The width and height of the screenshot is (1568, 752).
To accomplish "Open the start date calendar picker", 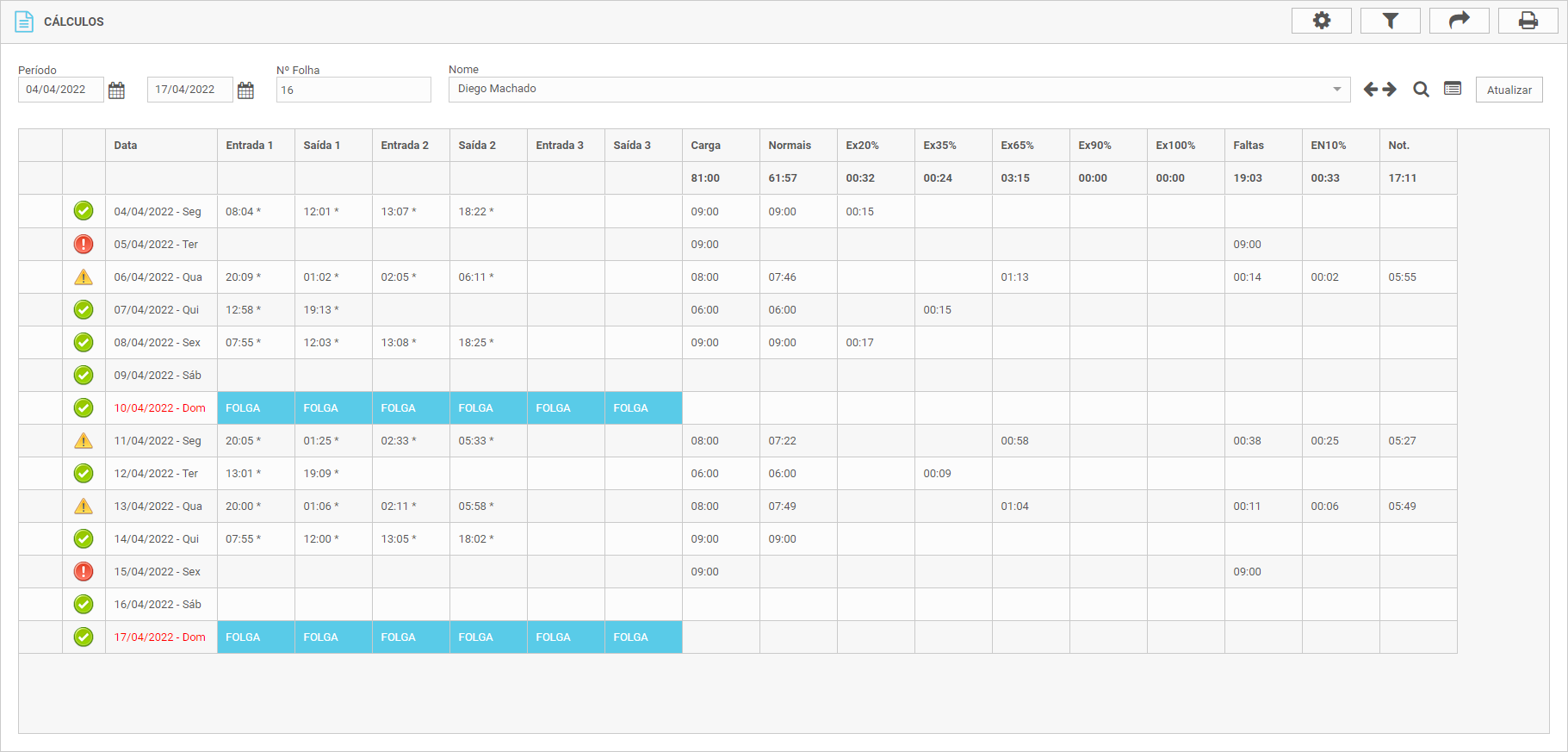I will click(117, 90).
